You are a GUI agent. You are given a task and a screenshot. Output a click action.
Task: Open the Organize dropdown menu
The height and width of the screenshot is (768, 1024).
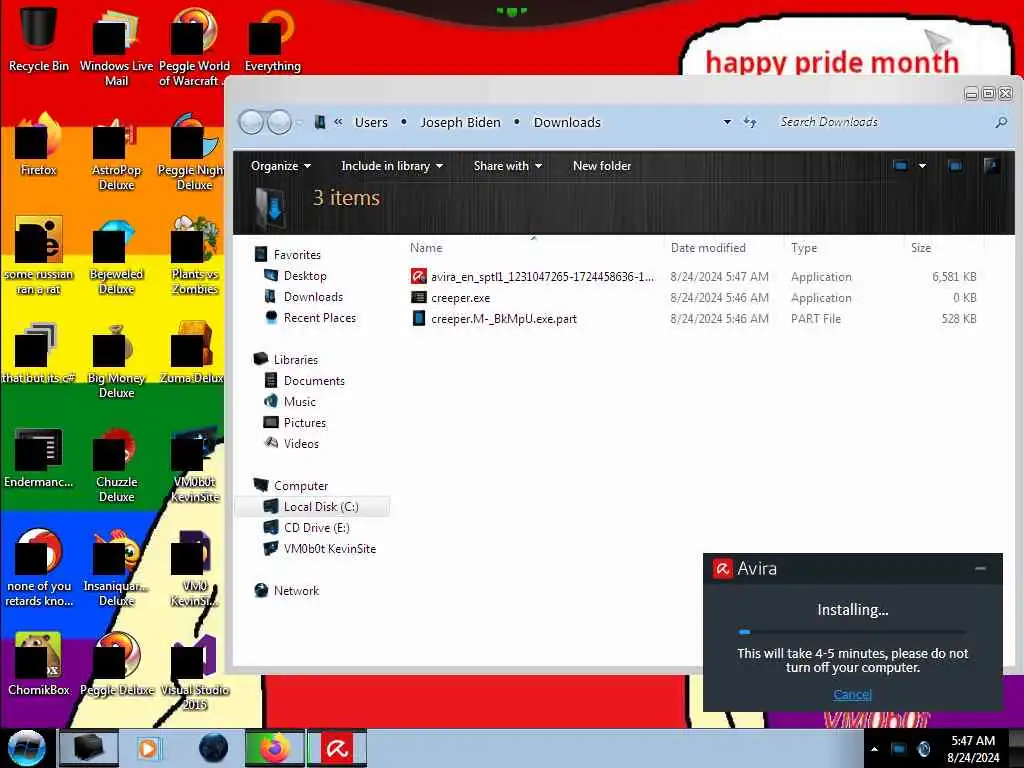click(x=281, y=166)
